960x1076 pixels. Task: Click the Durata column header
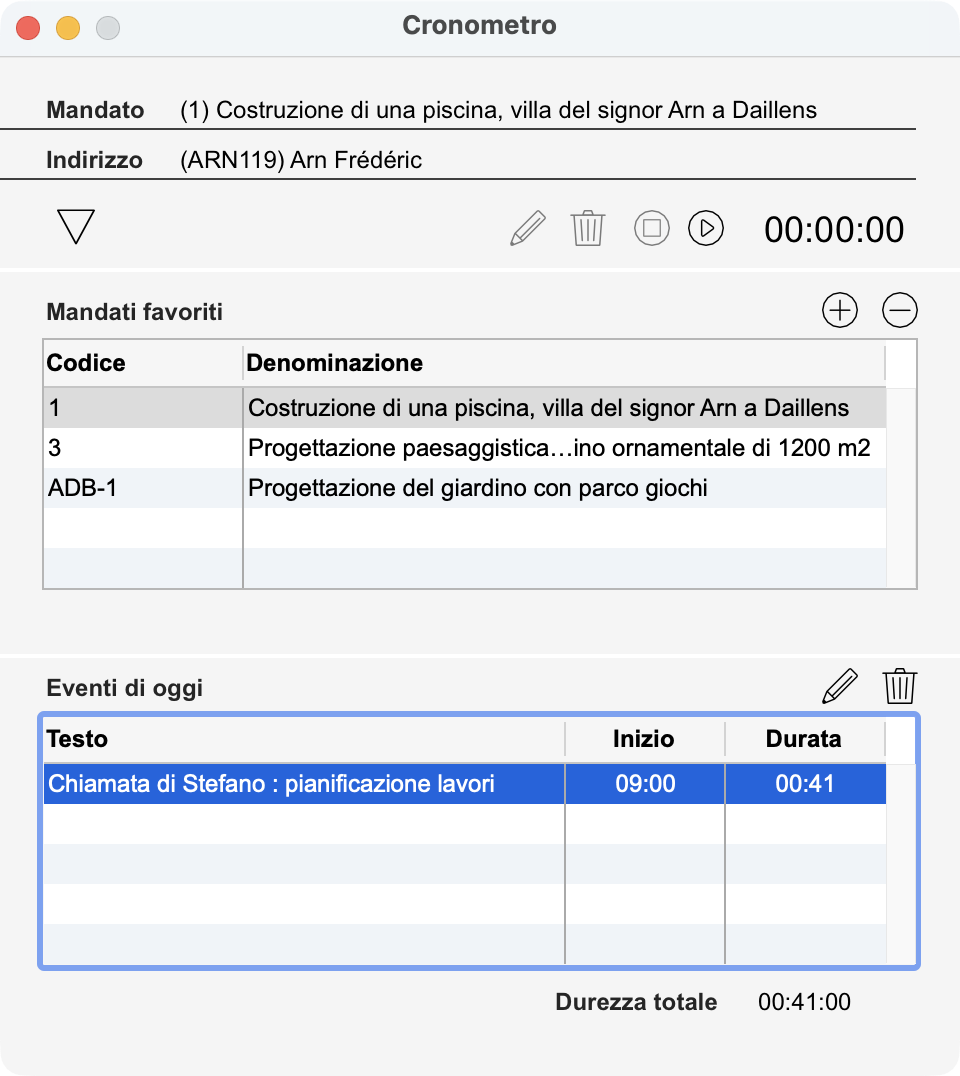pos(804,739)
